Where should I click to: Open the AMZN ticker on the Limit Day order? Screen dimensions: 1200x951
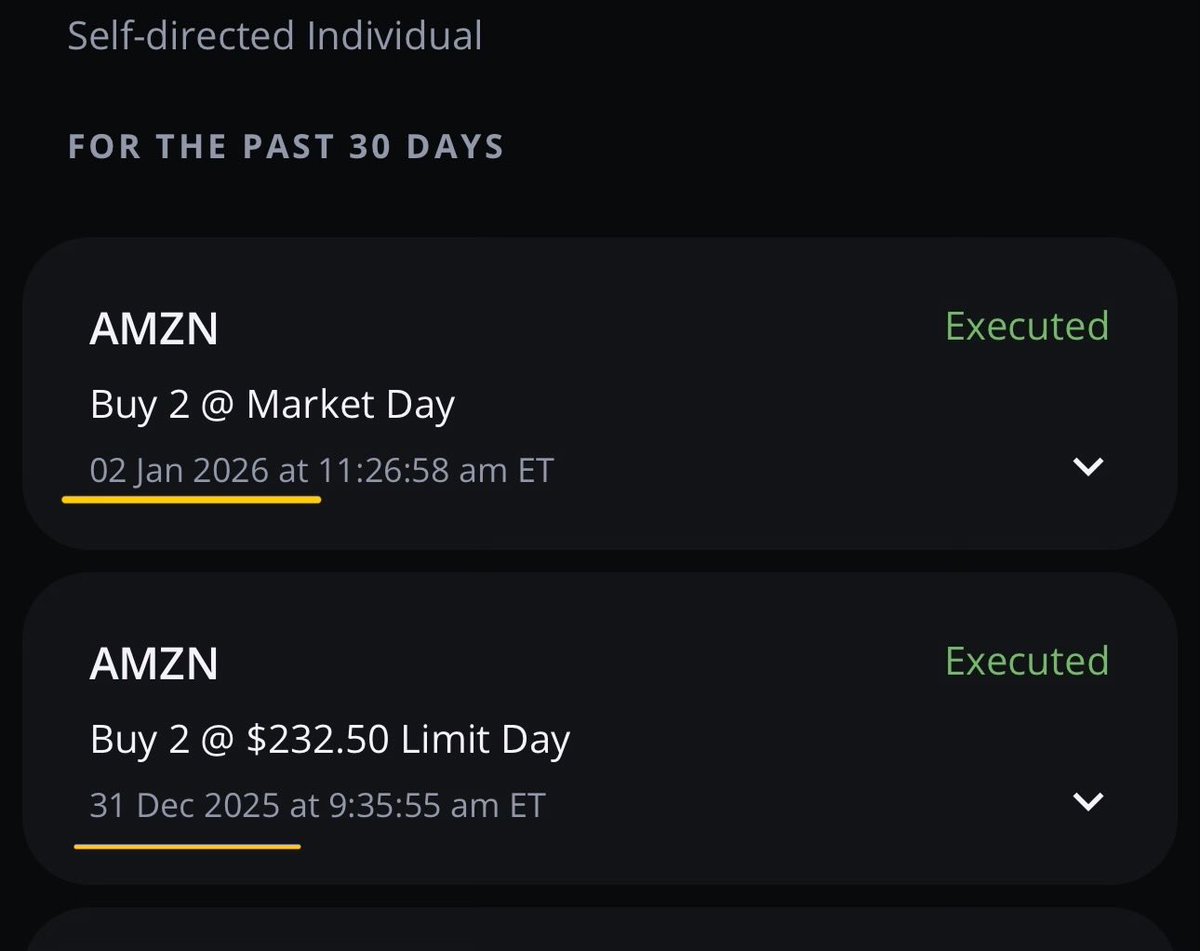[x=154, y=665]
